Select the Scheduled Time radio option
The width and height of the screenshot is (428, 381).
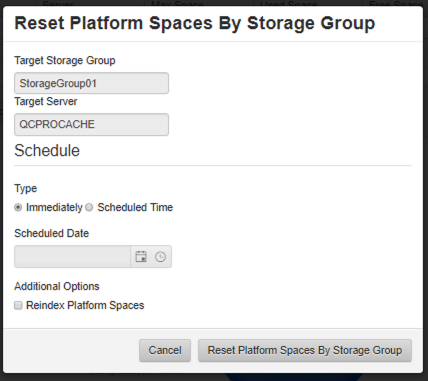(x=89, y=207)
